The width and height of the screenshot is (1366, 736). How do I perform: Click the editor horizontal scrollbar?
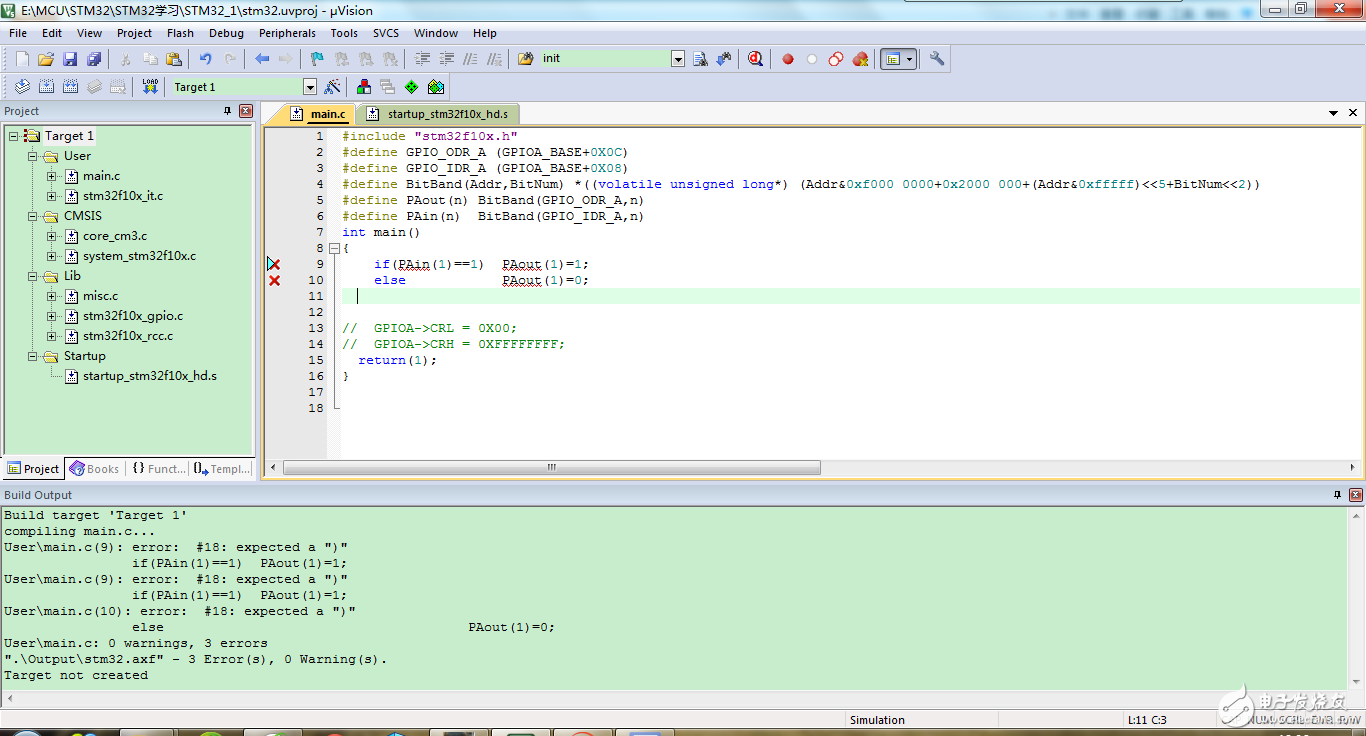(551, 468)
